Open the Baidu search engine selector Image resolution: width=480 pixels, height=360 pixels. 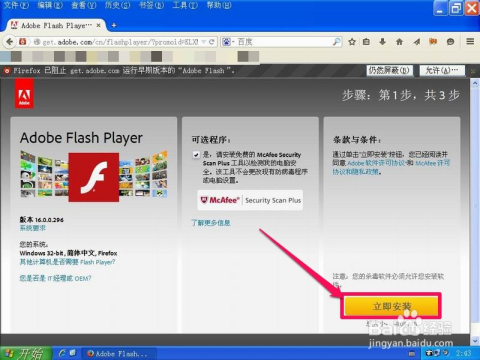[x=228, y=42]
